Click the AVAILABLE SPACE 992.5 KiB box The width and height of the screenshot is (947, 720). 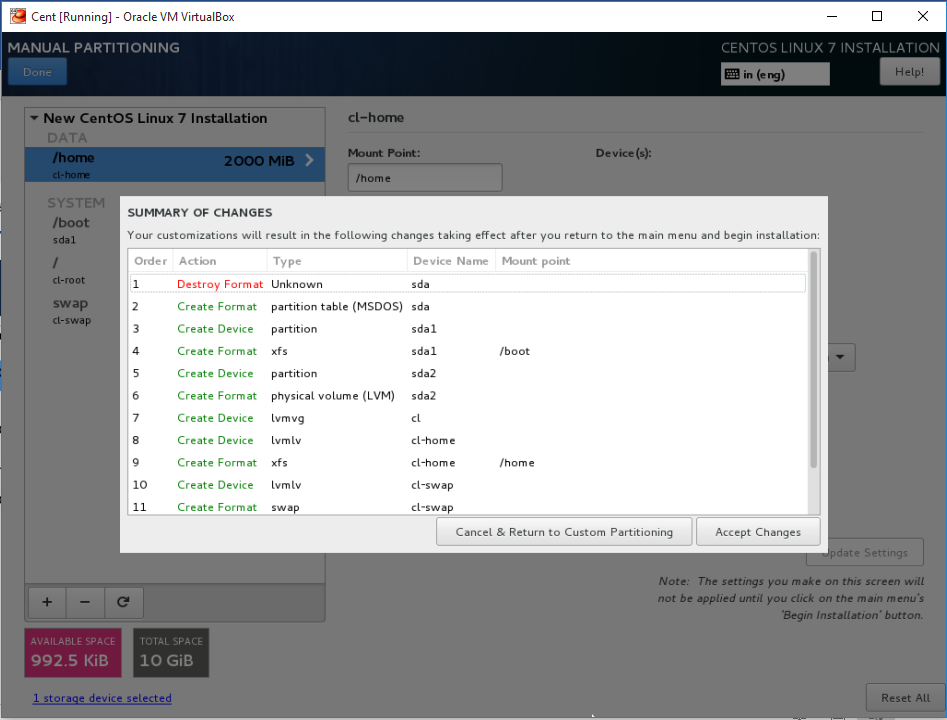(x=73, y=652)
